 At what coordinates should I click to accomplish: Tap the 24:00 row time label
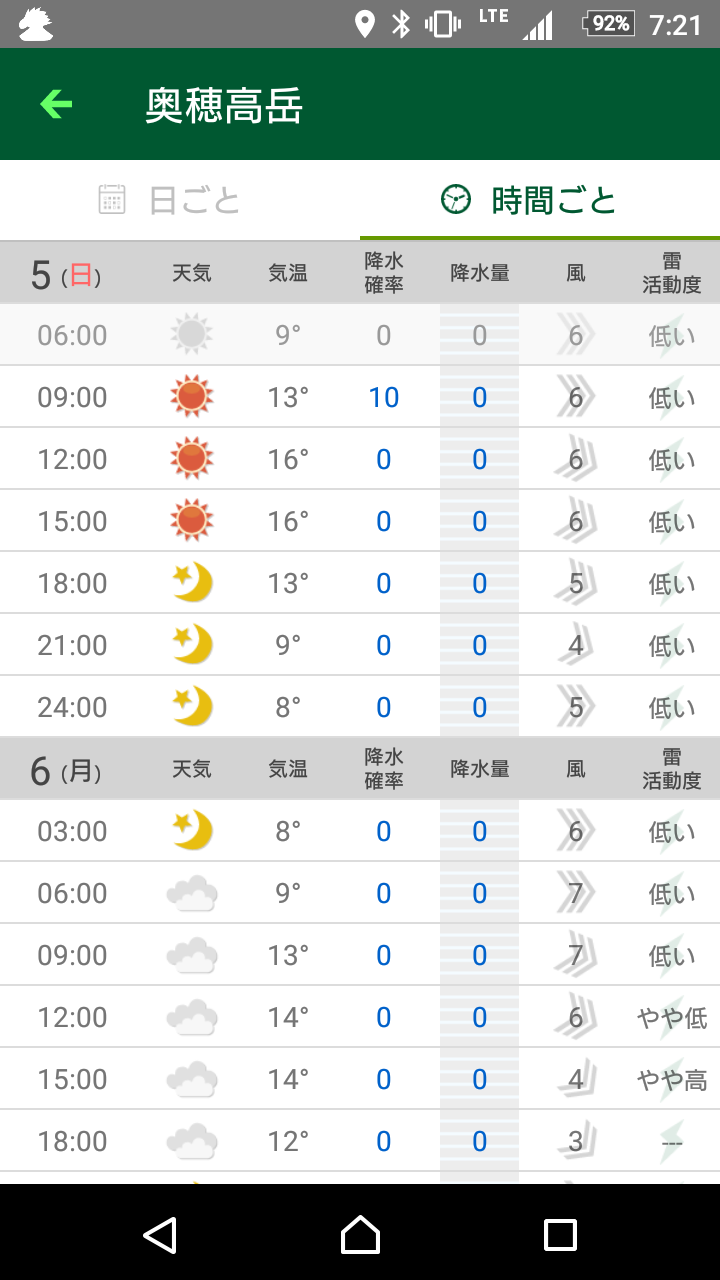(x=72, y=707)
